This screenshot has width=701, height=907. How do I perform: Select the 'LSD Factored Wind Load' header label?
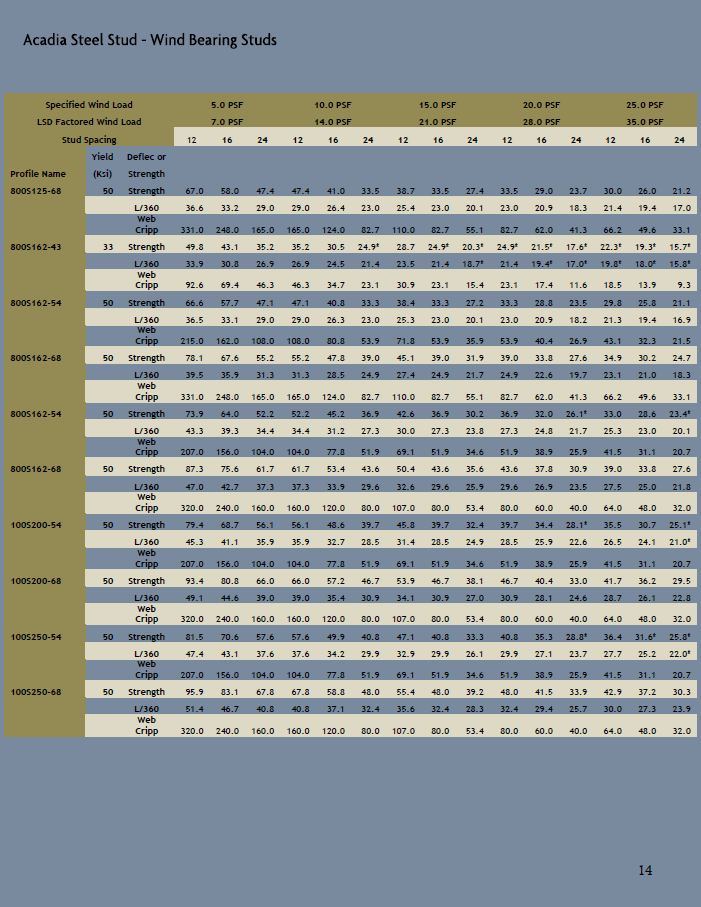coord(89,122)
